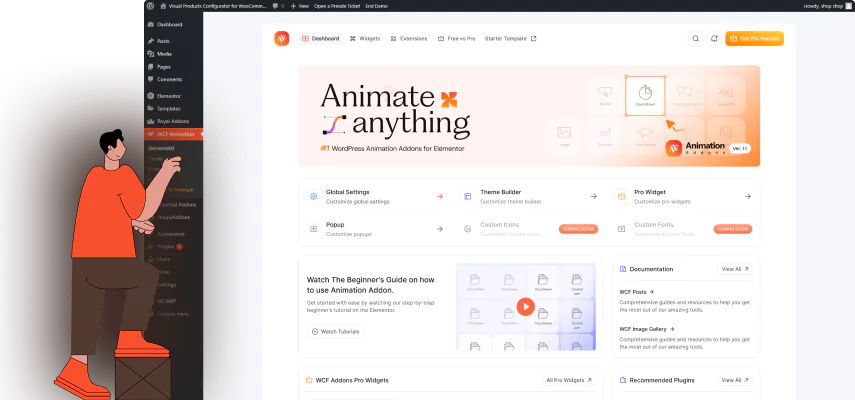Switch to the Widgets tab
This screenshot has width=855, height=400.
[365, 39]
